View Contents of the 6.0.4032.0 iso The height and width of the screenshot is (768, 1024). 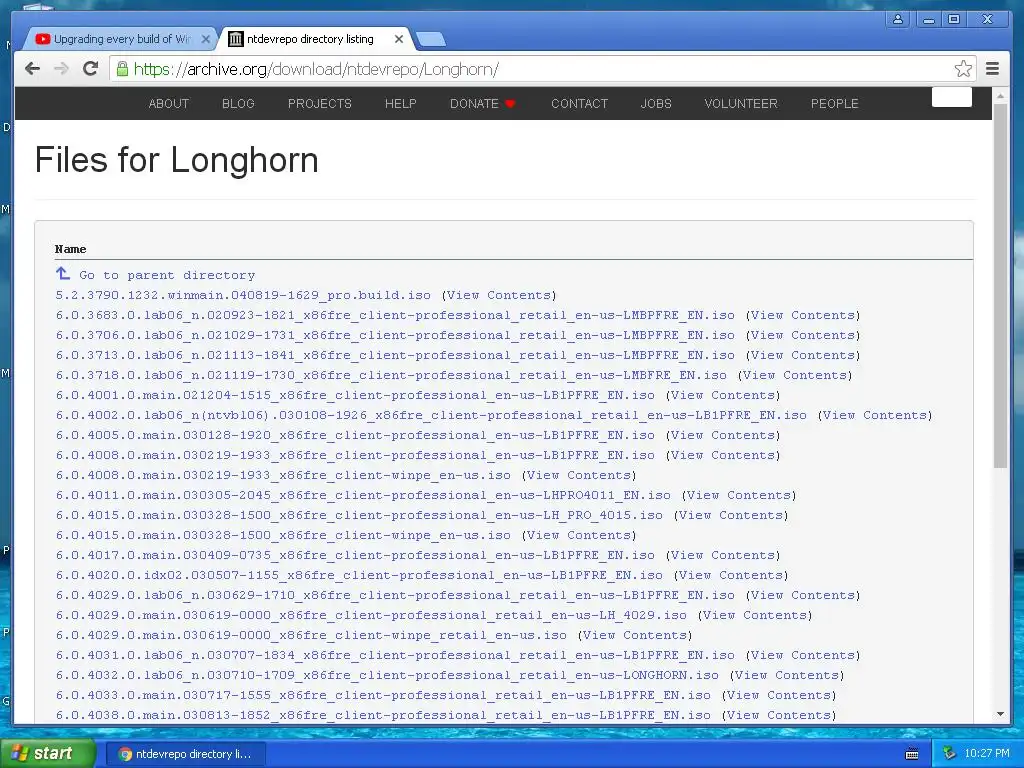tap(787, 675)
